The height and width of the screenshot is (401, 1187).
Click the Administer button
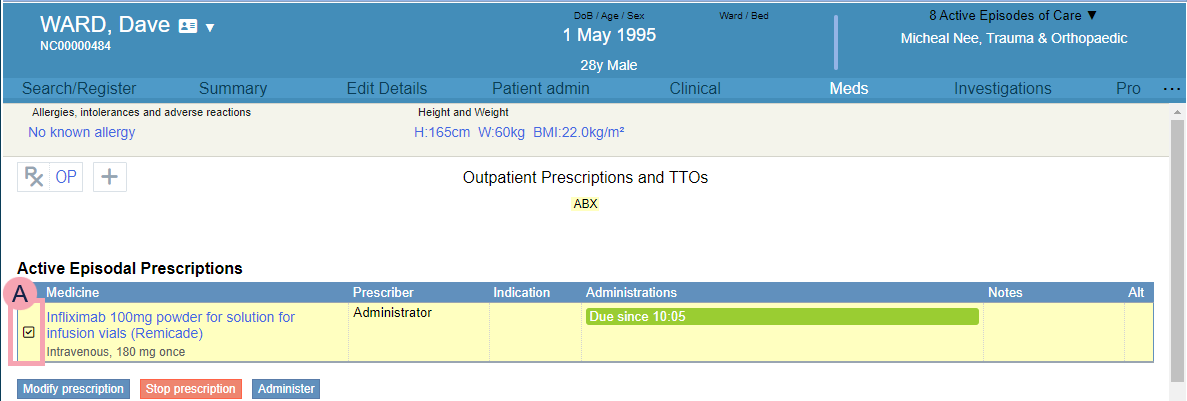click(x=287, y=389)
